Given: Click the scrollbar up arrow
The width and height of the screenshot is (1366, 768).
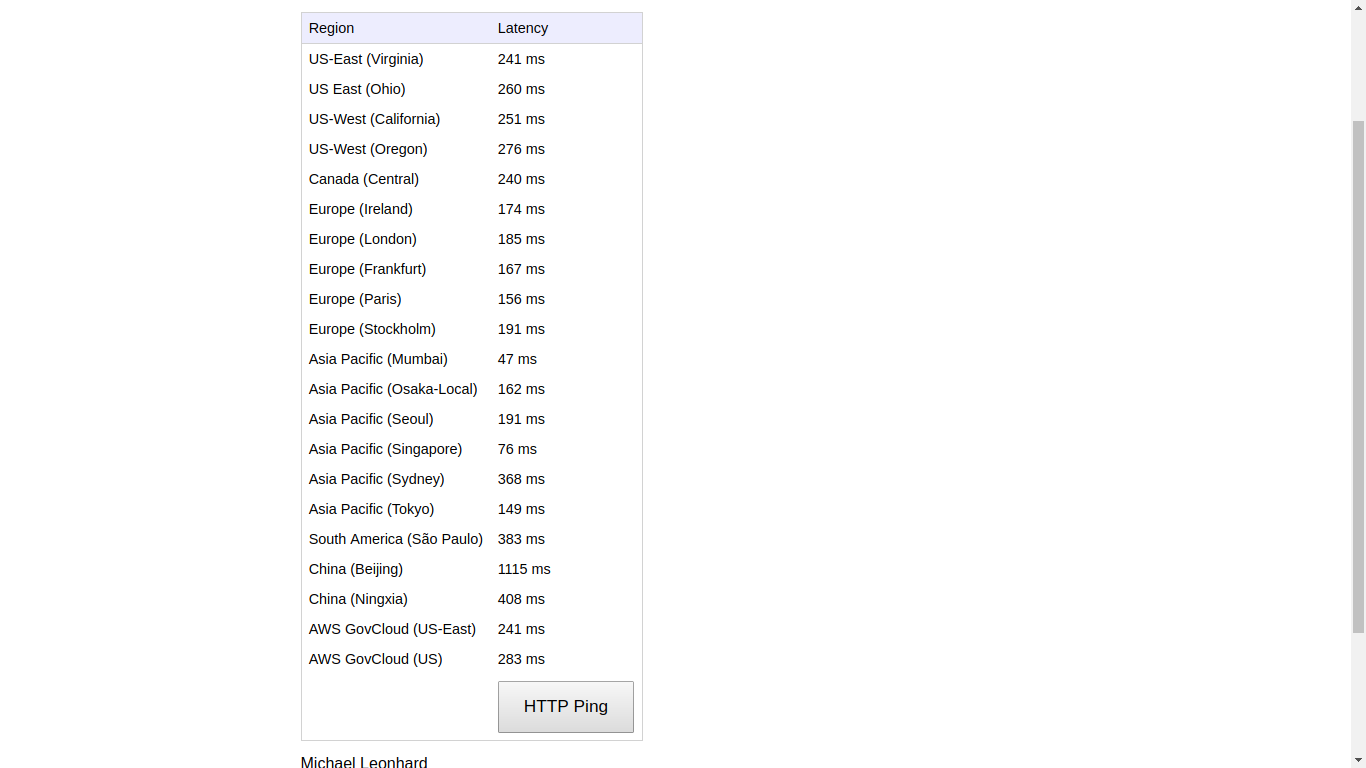Looking at the screenshot, I should (x=1358, y=7).
